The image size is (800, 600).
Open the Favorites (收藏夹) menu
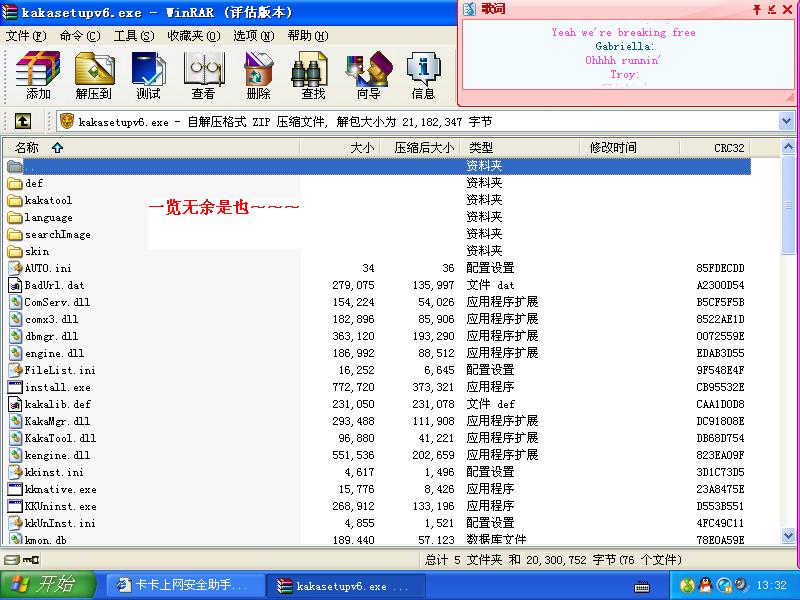(x=194, y=36)
